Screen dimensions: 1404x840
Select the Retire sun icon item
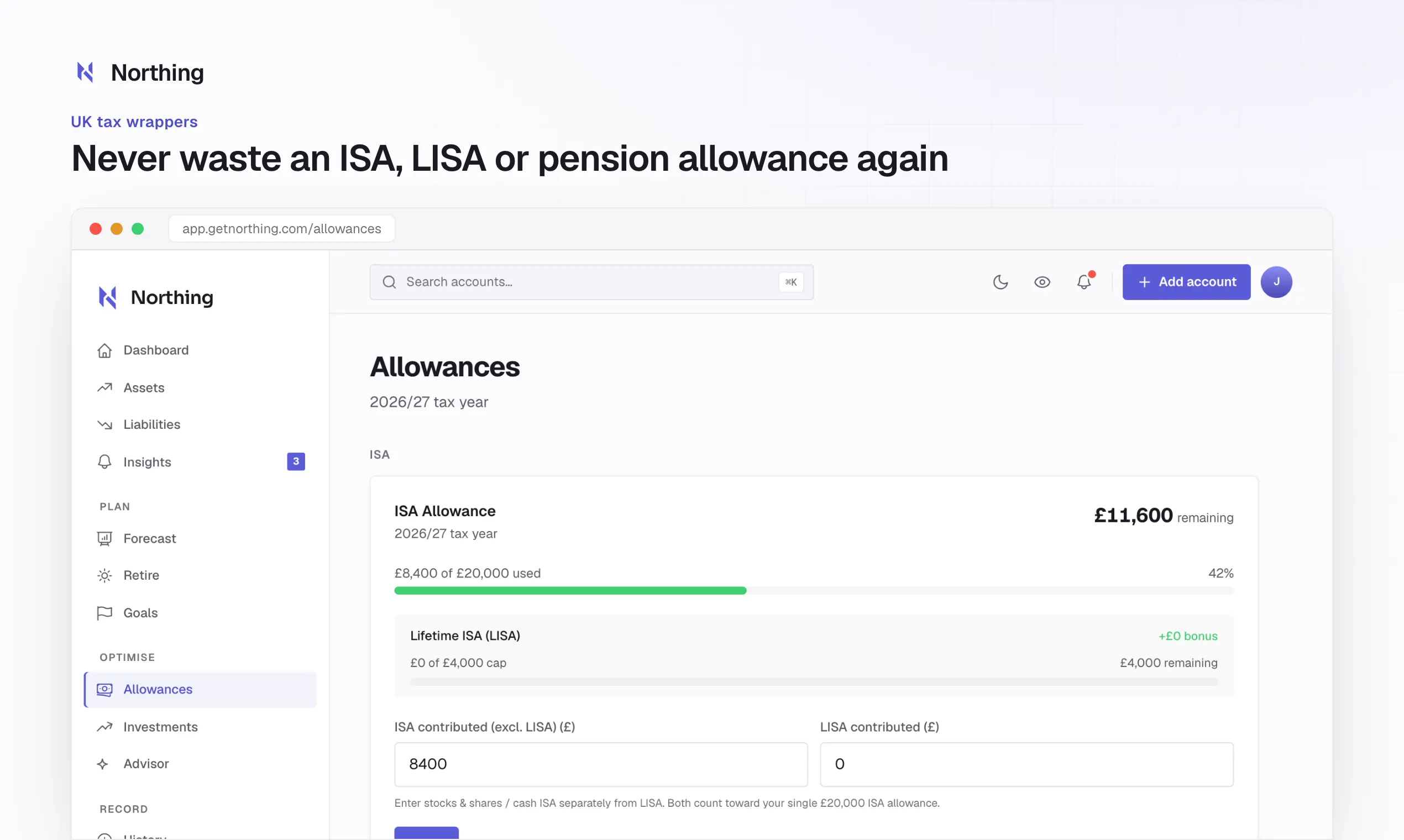[x=201, y=575]
